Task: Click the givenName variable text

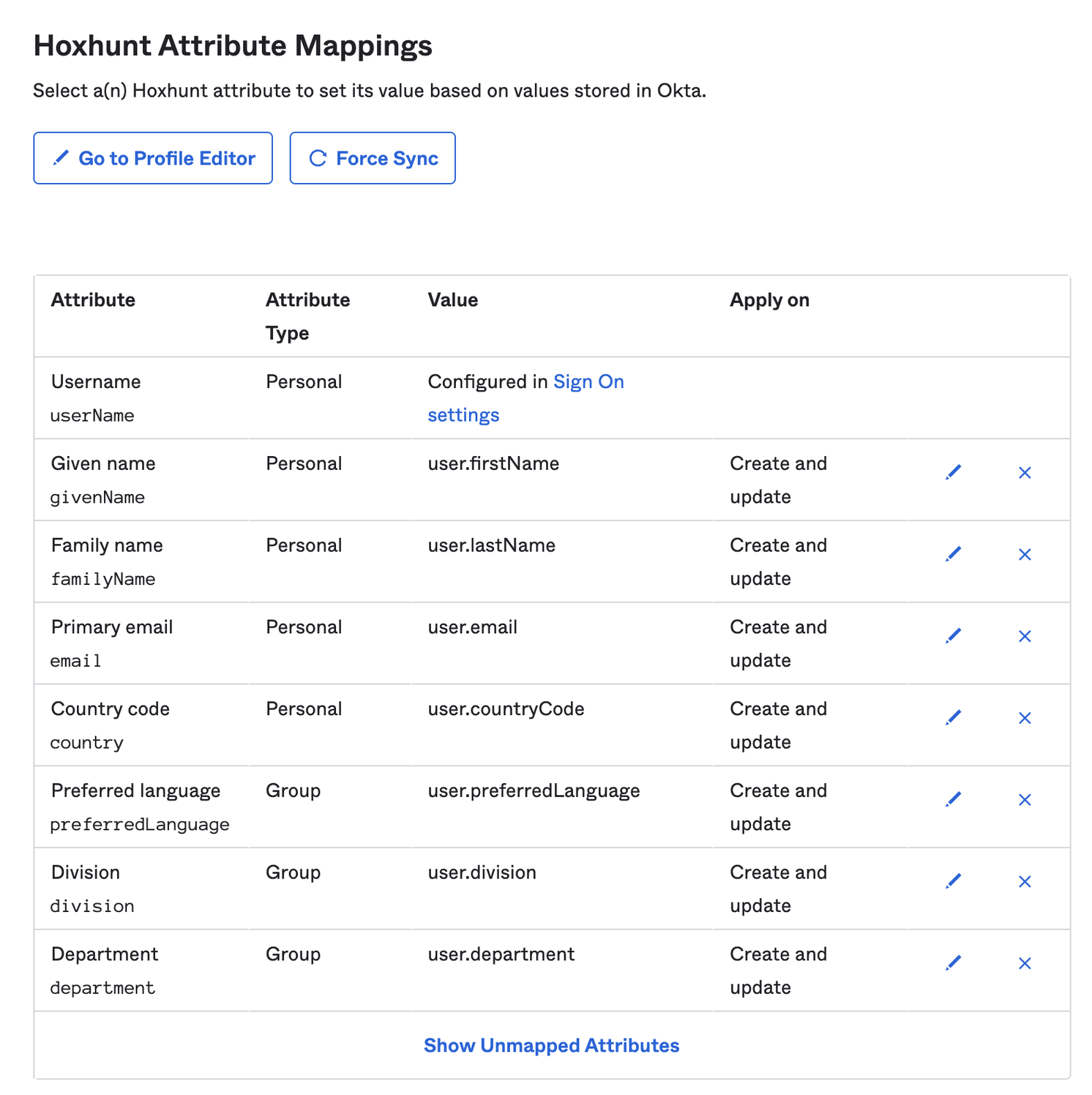Action: 97,498
